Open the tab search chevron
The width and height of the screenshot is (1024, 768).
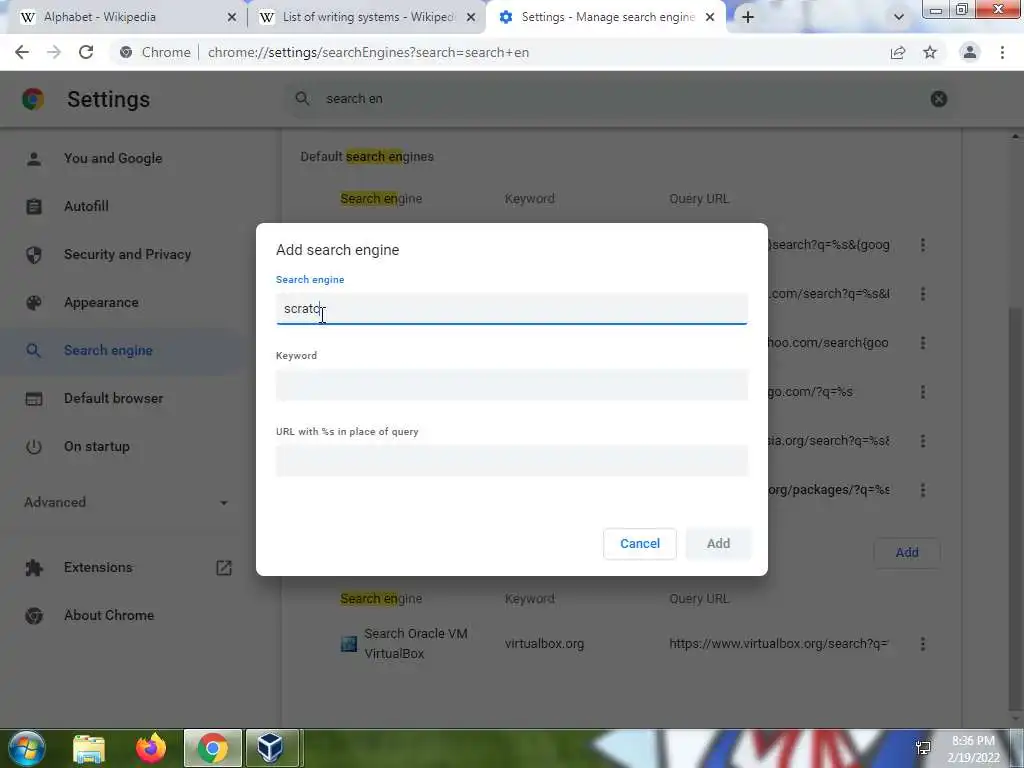(x=899, y=17)
